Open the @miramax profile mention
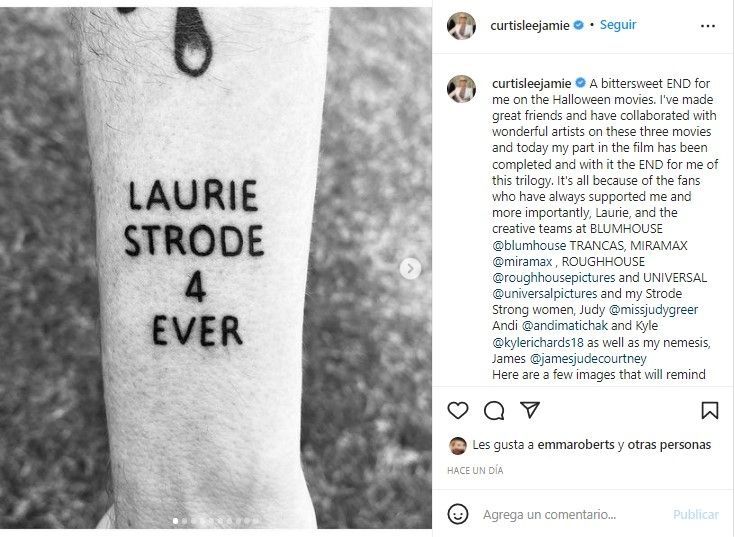The height and width of the screenshot is (537, 734). tap(522, 262)
